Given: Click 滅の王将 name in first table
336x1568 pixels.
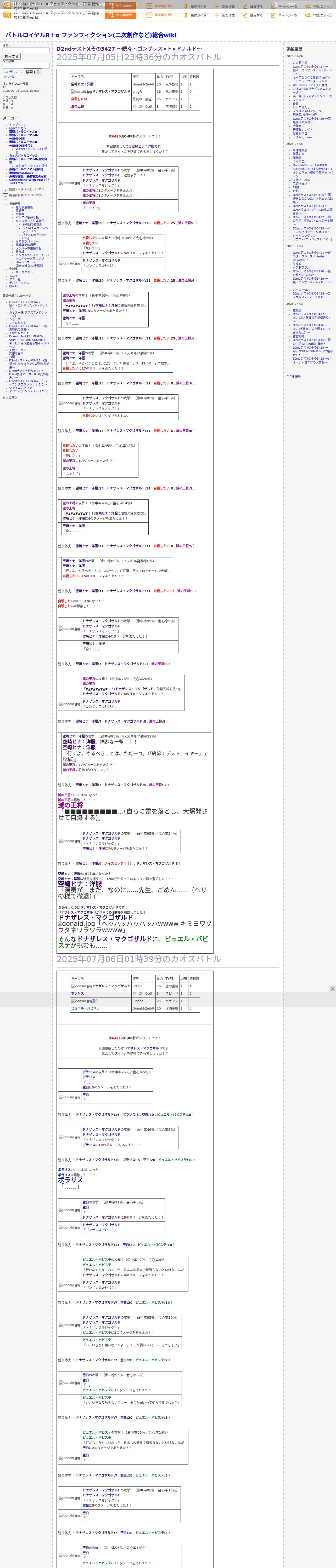Looking at the screenshot, I should point(77,107).
